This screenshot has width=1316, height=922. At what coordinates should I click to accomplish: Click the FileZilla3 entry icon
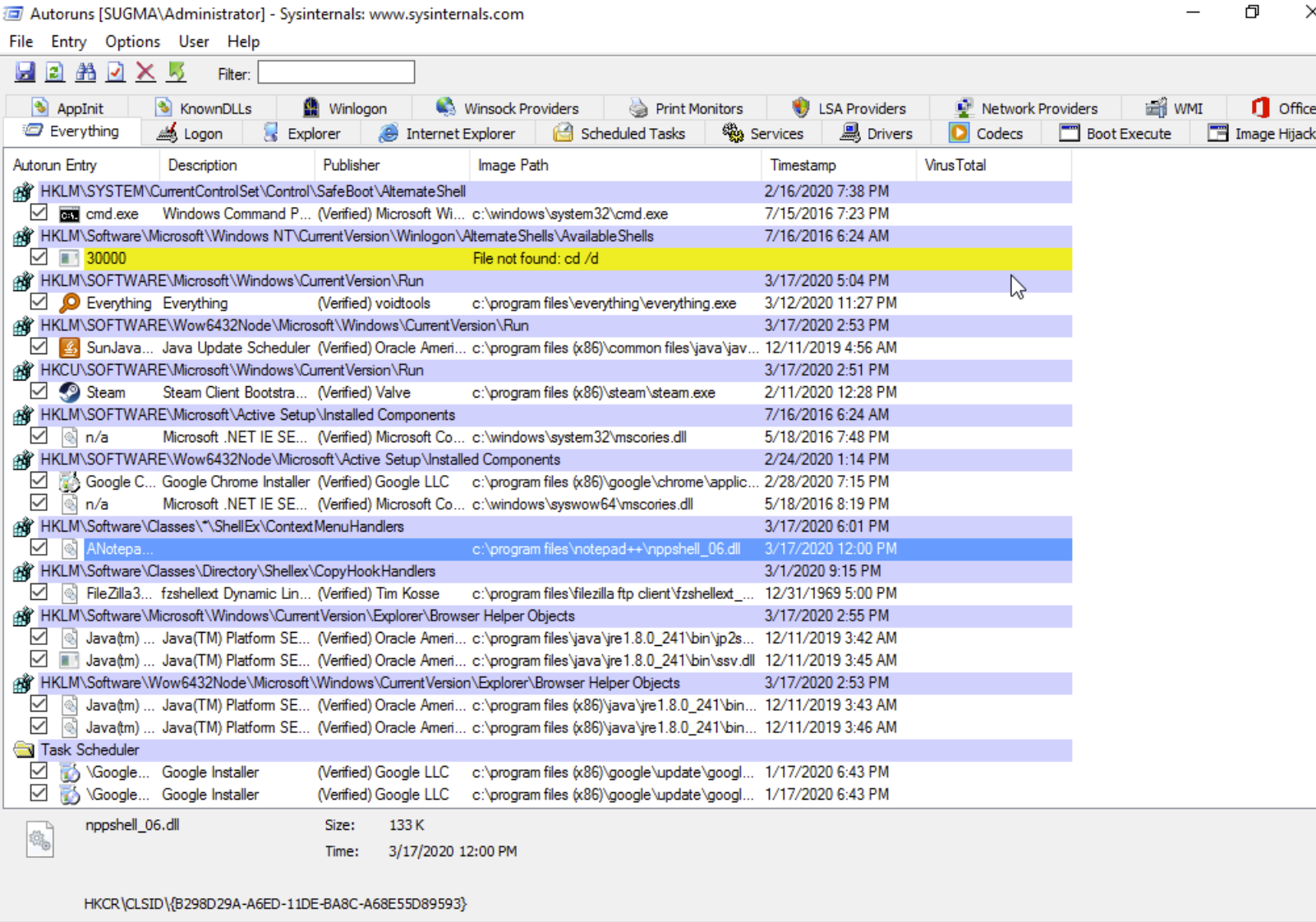pos(70,593)
